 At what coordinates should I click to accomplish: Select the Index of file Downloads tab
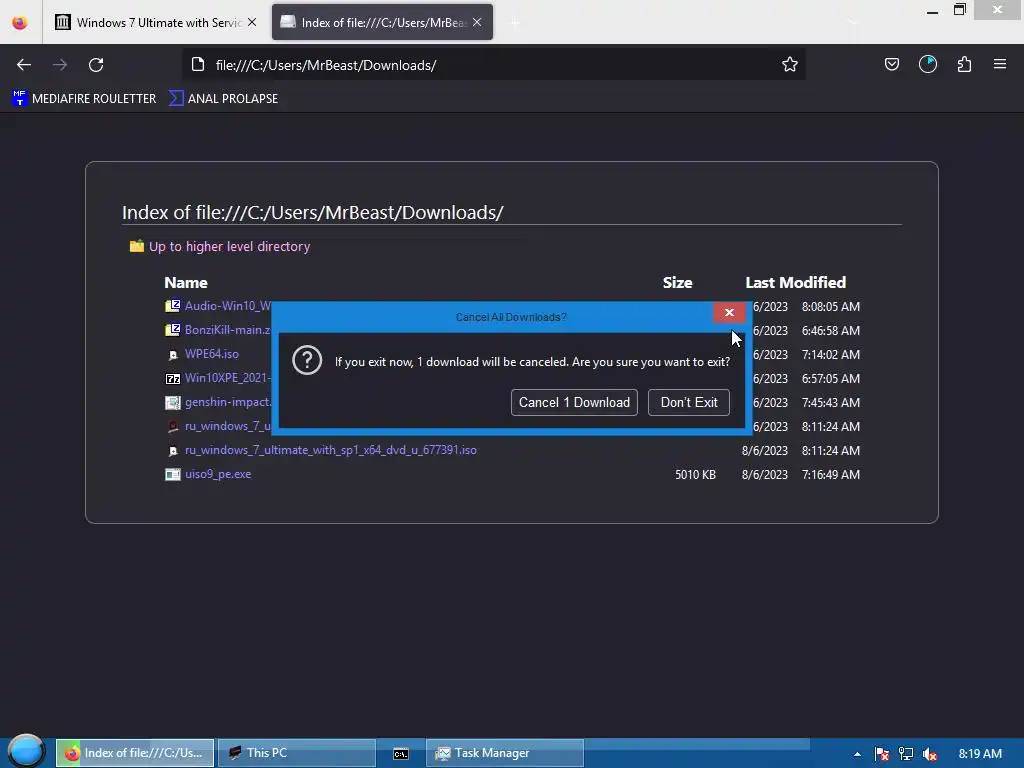382,22
